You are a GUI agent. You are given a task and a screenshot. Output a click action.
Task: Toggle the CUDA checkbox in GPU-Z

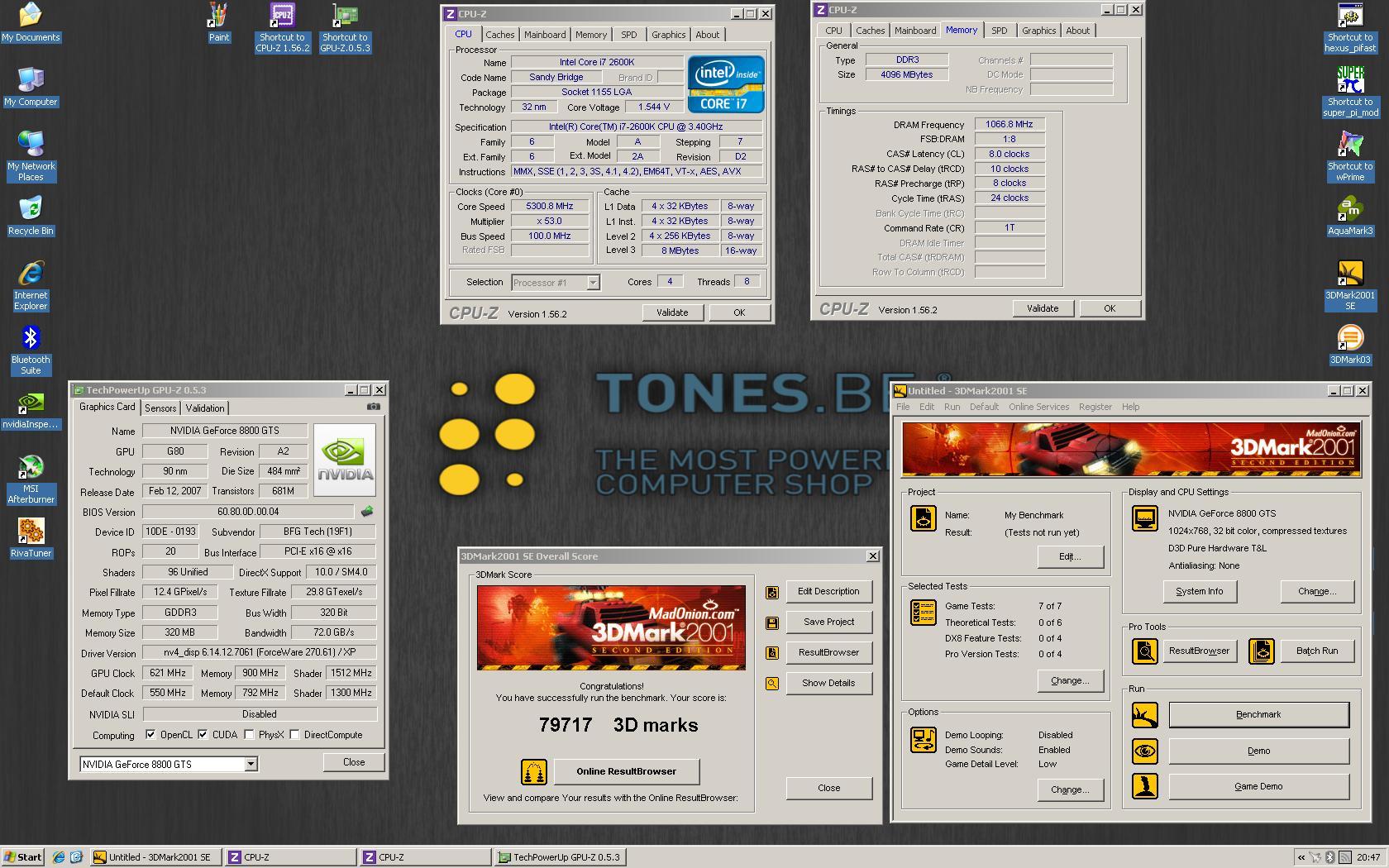point(203,734)
